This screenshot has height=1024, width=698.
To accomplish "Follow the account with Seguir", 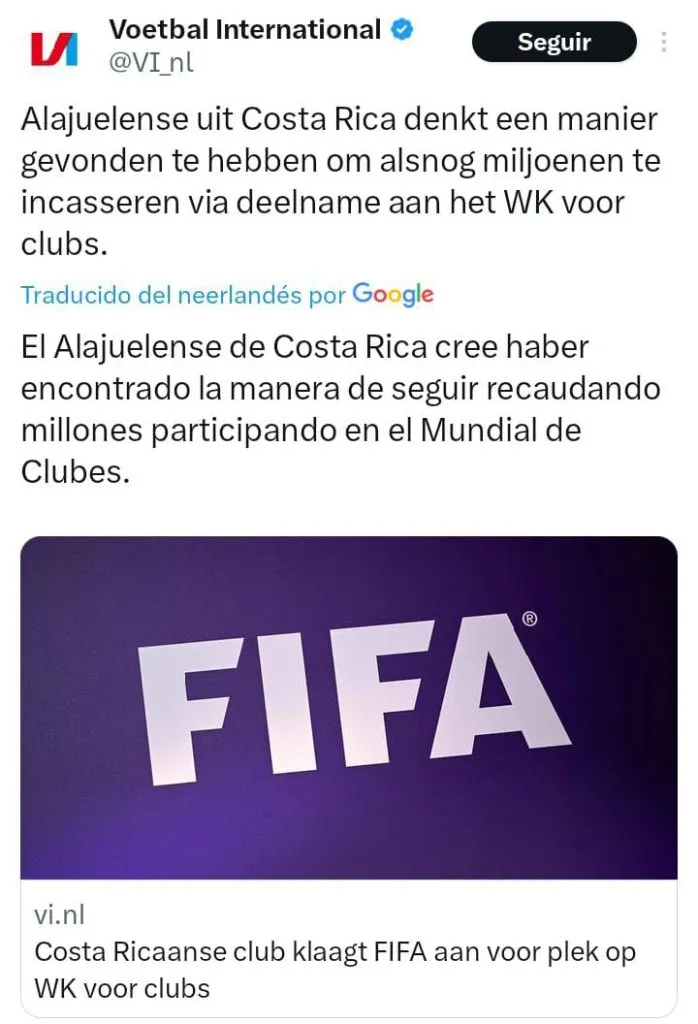I will click(x=554, y=42).
